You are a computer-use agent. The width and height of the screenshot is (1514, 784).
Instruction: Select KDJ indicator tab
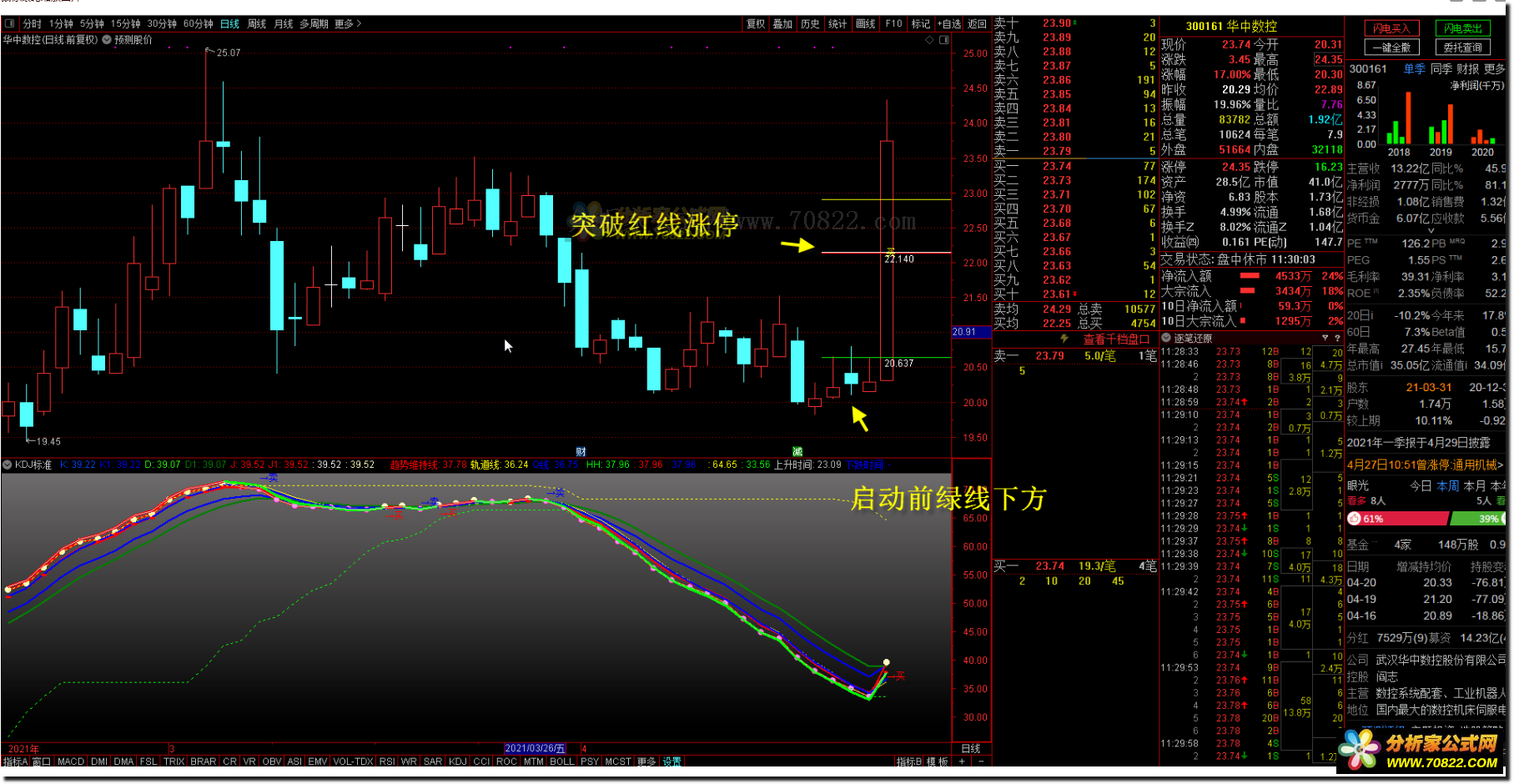458,761
